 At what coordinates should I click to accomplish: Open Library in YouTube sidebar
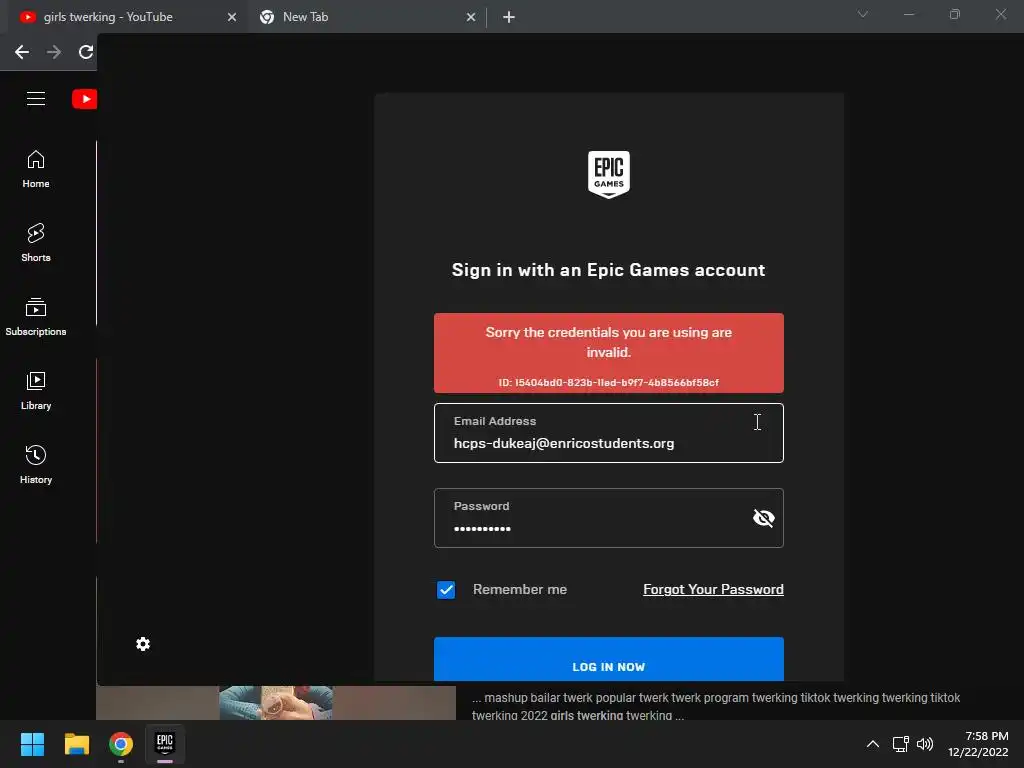36,391
